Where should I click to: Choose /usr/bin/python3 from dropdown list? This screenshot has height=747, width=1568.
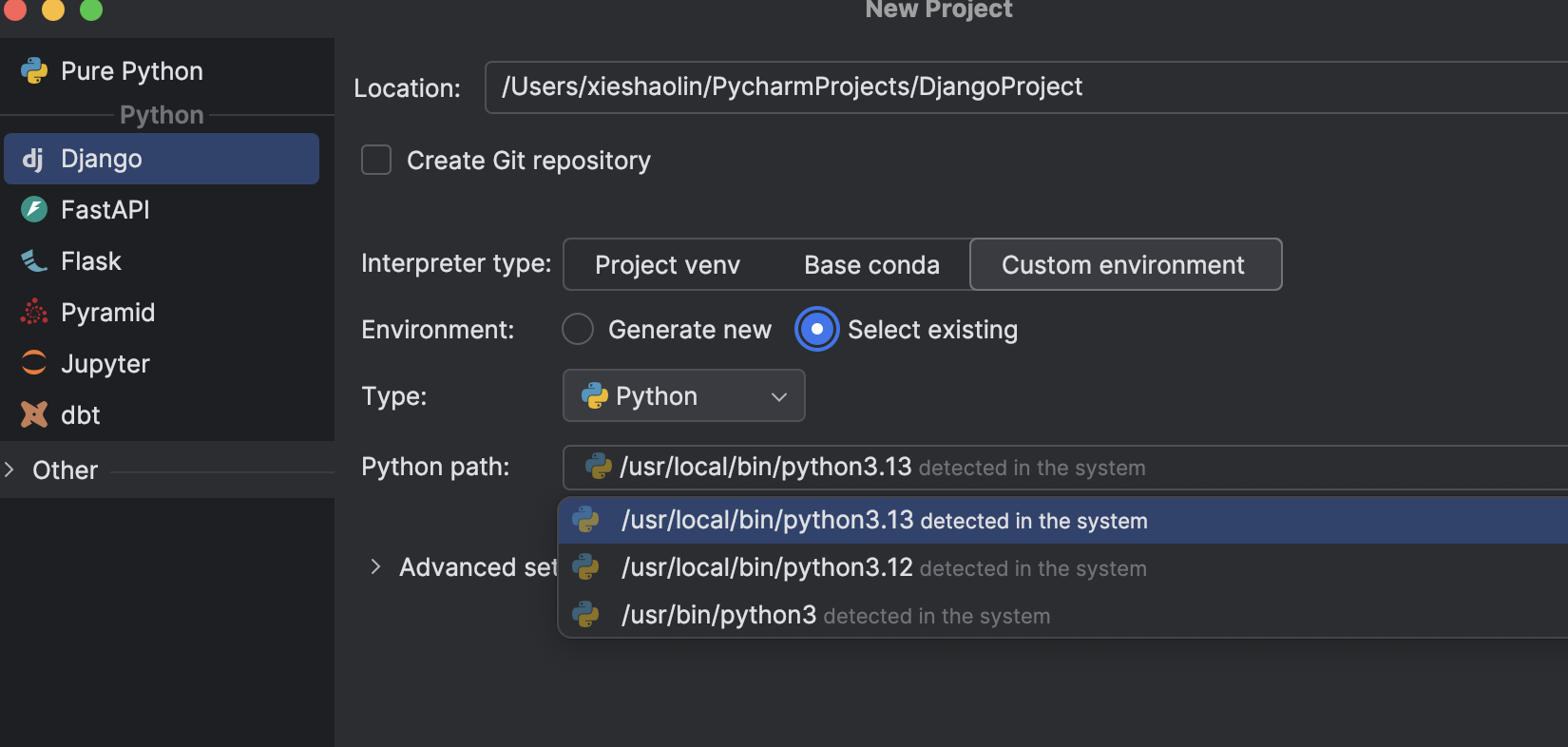coord(1062,615)
